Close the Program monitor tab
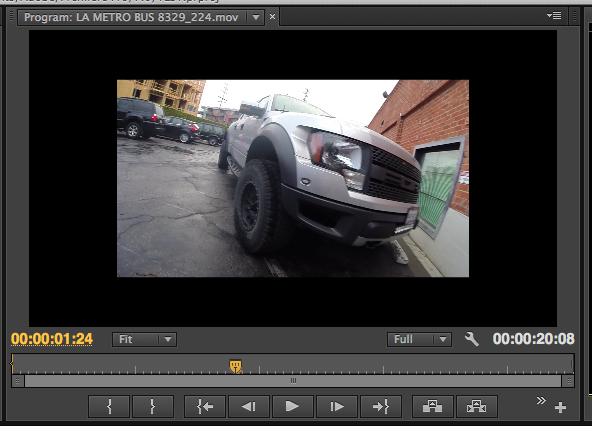The image size is (592, 426). 272,17
